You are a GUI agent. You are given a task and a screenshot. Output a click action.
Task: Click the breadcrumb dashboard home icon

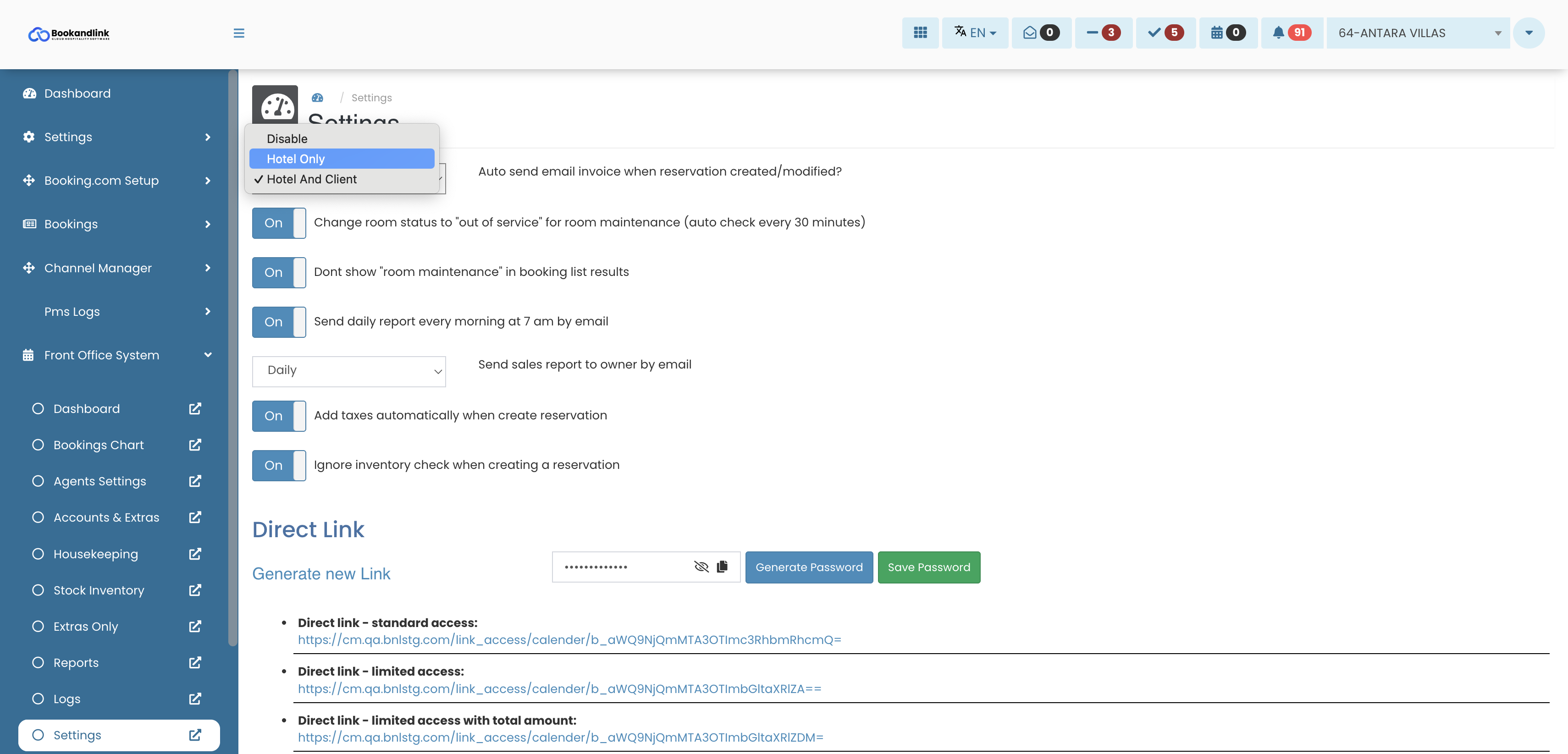317,97
